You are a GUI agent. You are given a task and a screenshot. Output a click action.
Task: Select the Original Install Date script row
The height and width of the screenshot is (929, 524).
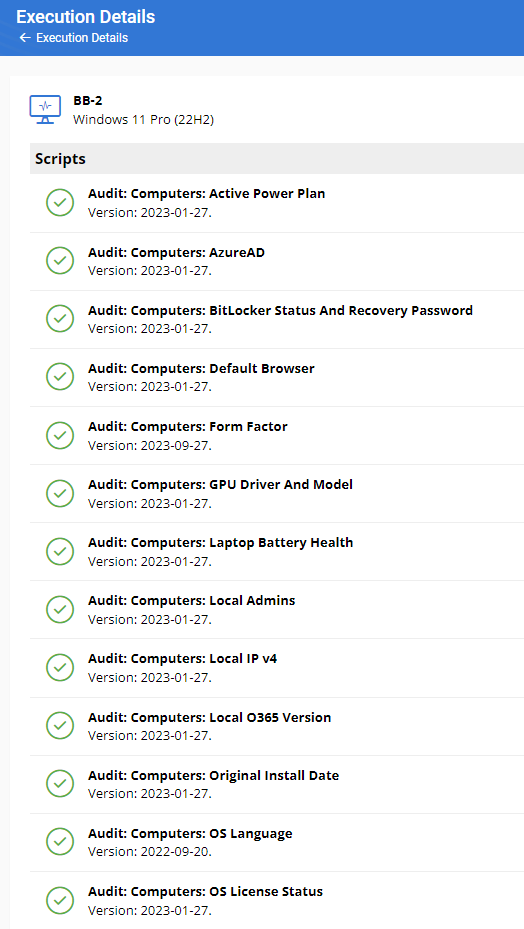tap(277, 784)
